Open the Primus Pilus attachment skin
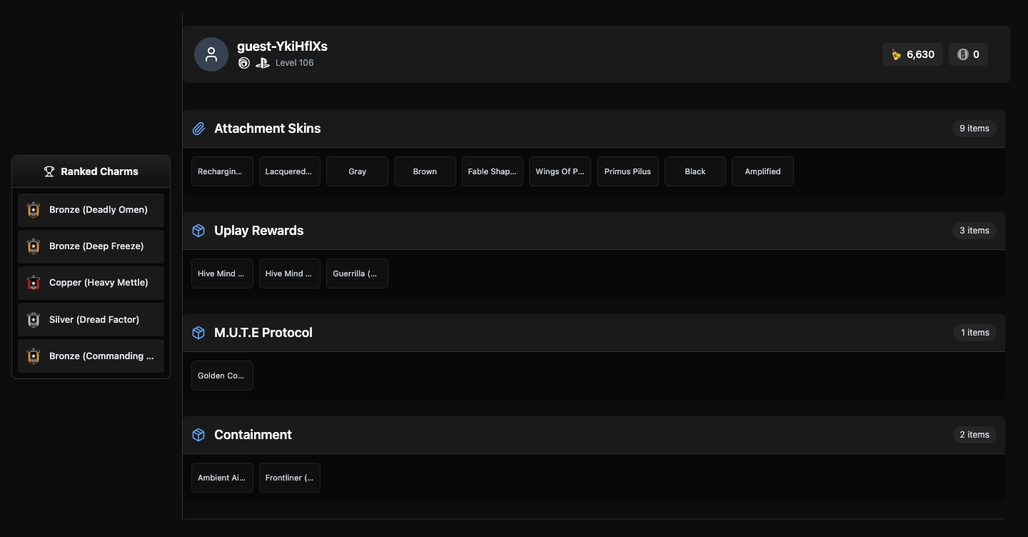 click(x=627, y=171)
